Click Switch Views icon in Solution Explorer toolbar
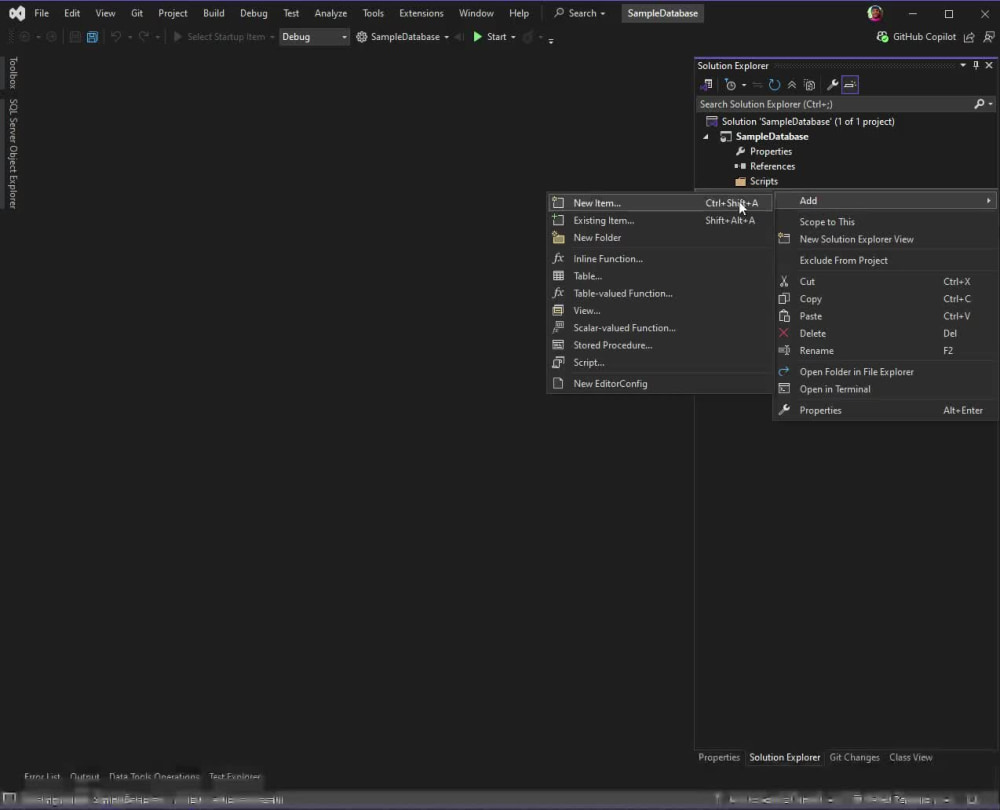The width and height of the screenshot is (1000, 810). point(706,85)
